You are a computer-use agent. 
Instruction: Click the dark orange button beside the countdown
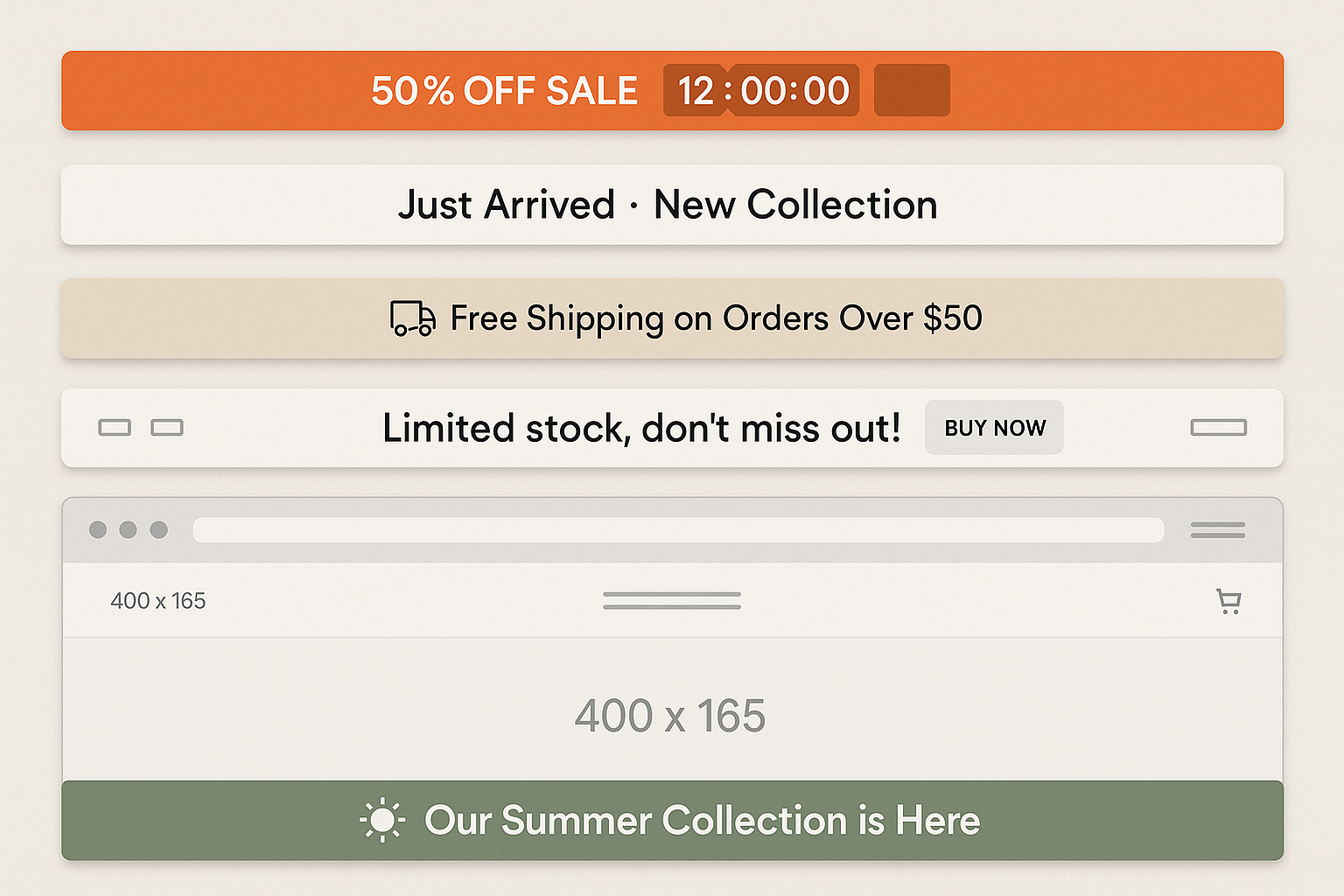point(912,89)
